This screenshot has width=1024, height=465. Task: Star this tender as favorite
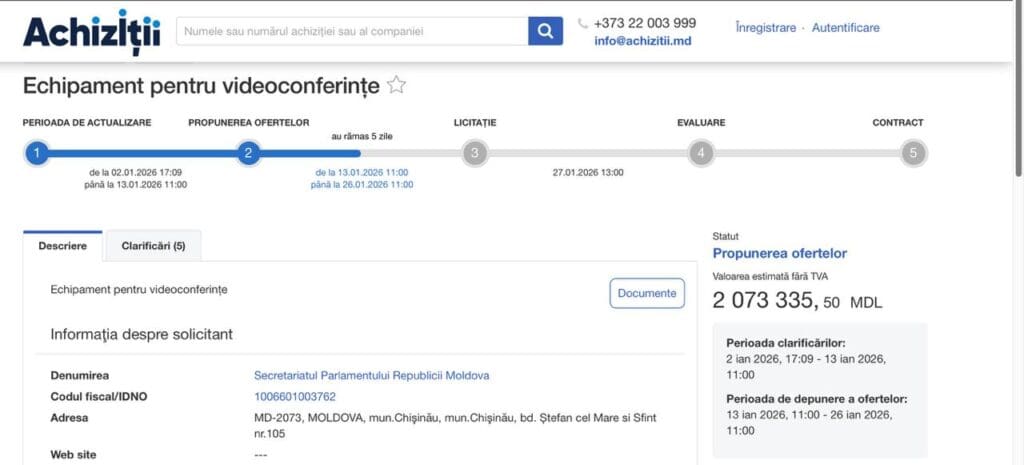click(397, 85)
